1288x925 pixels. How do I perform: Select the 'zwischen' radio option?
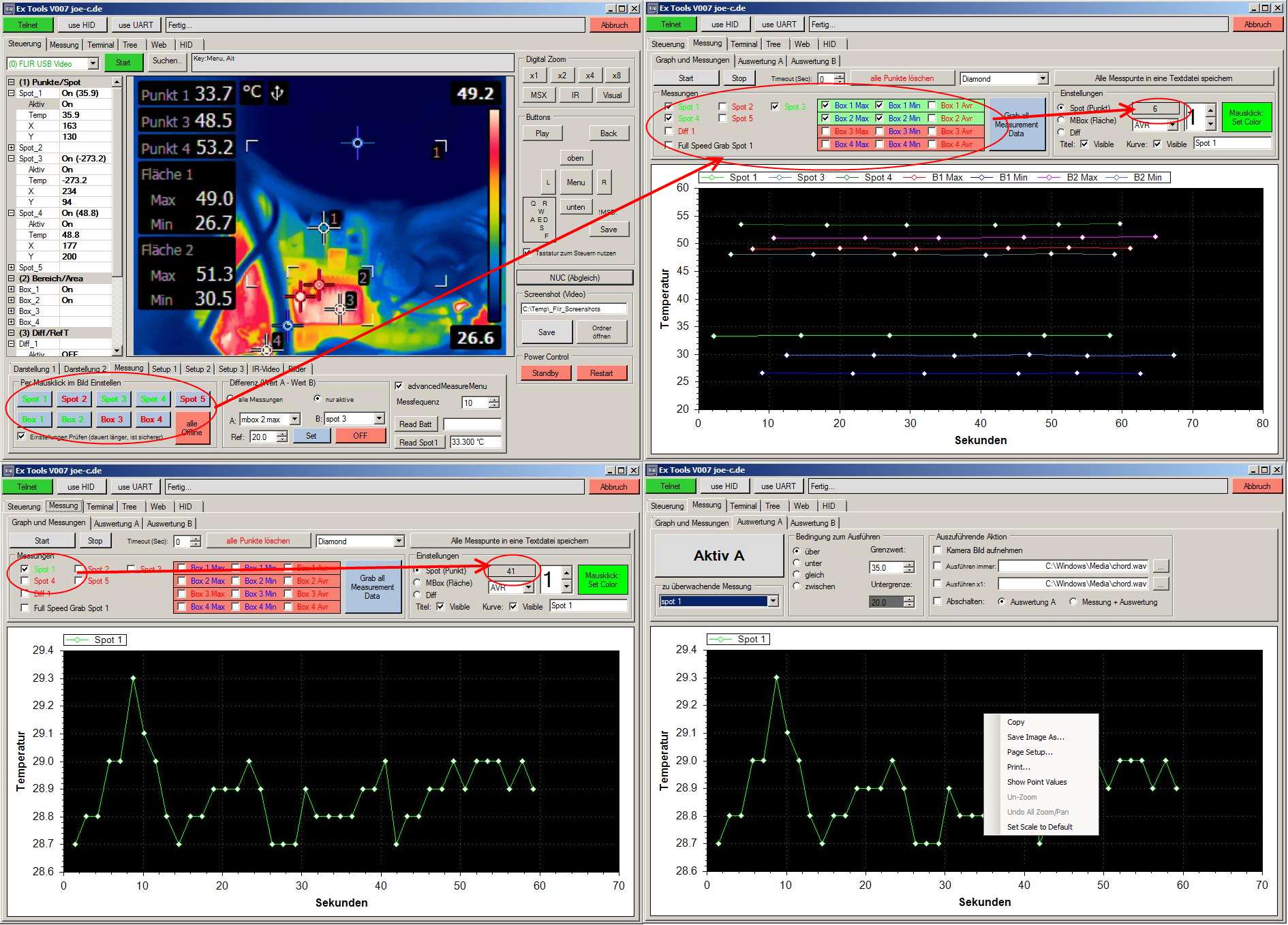pos(797,586)
